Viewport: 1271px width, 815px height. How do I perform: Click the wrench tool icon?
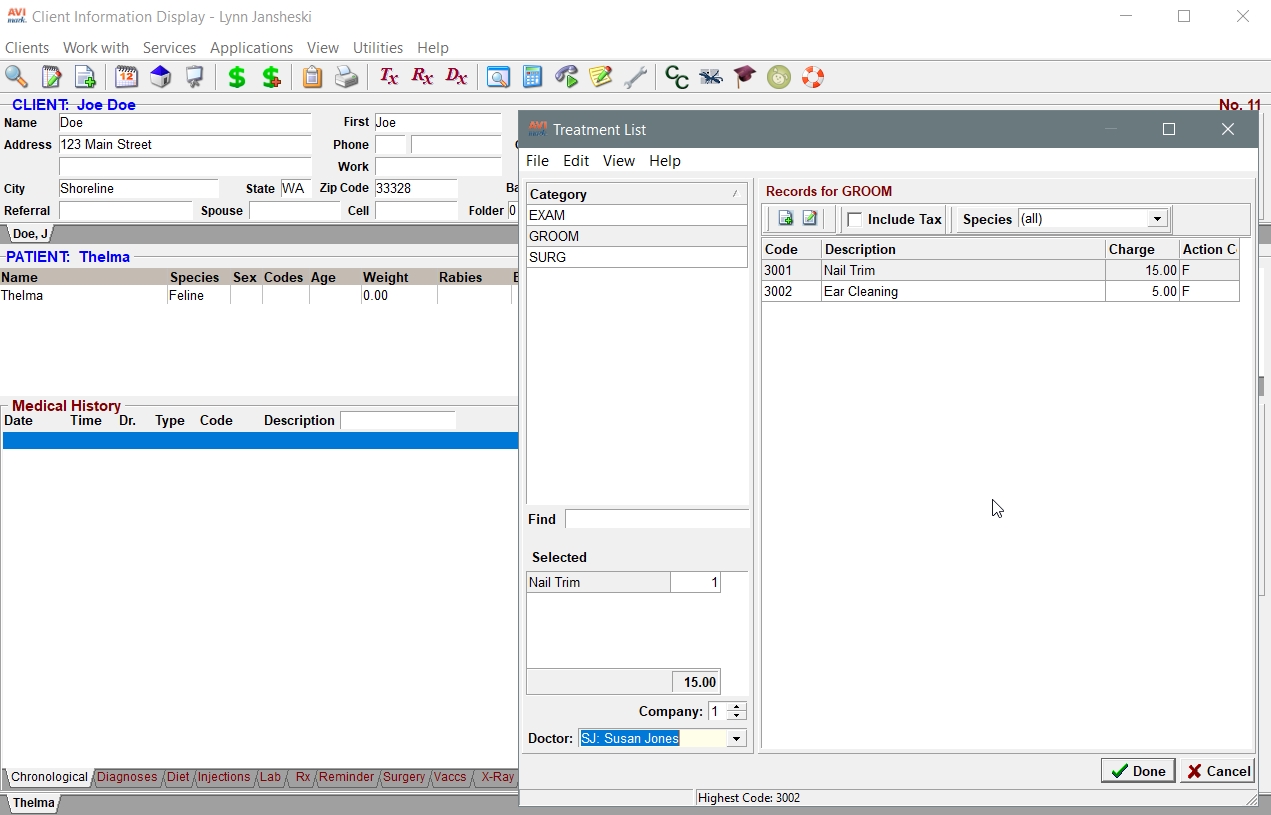coord(635,77)
